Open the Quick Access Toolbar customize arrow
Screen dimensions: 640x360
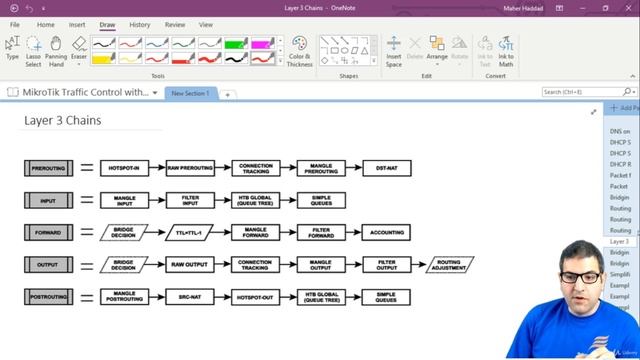43,8
